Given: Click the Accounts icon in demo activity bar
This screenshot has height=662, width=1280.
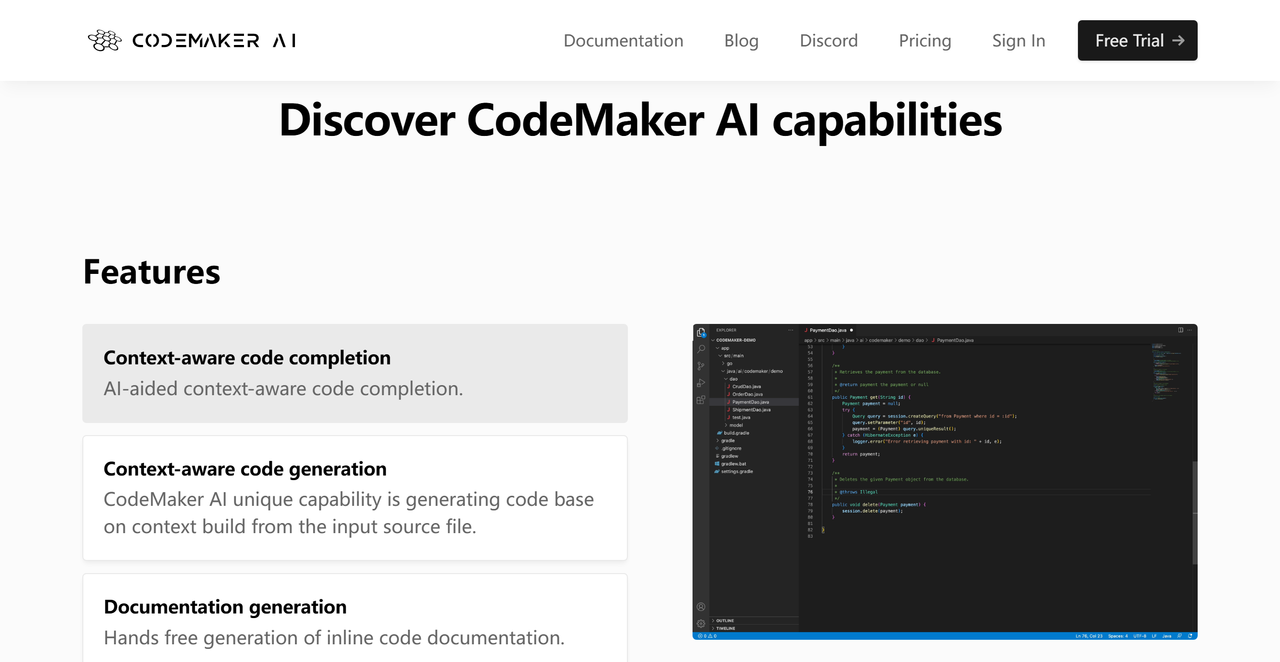Looking at the screenshot, I should [x=701, y=607].
